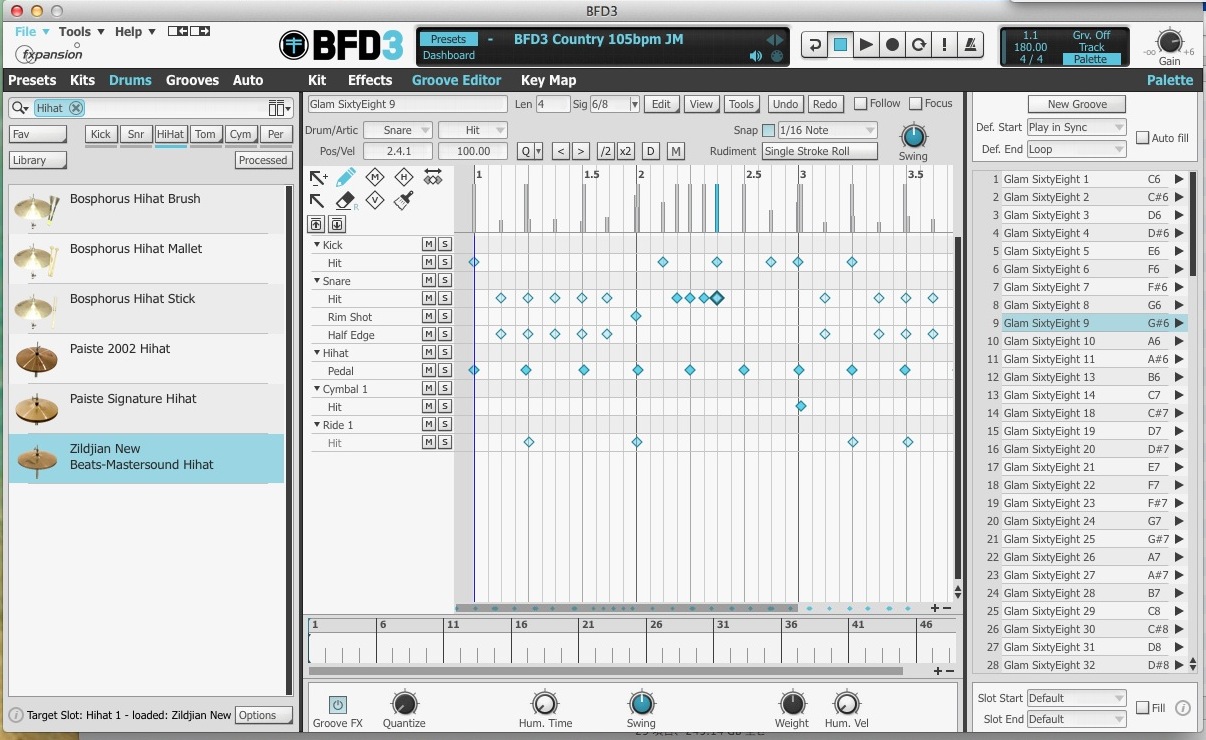
Task: Open the Def. Start Play in Sync dropdown
Action: pyautogui.click(x=1076, y=127)
